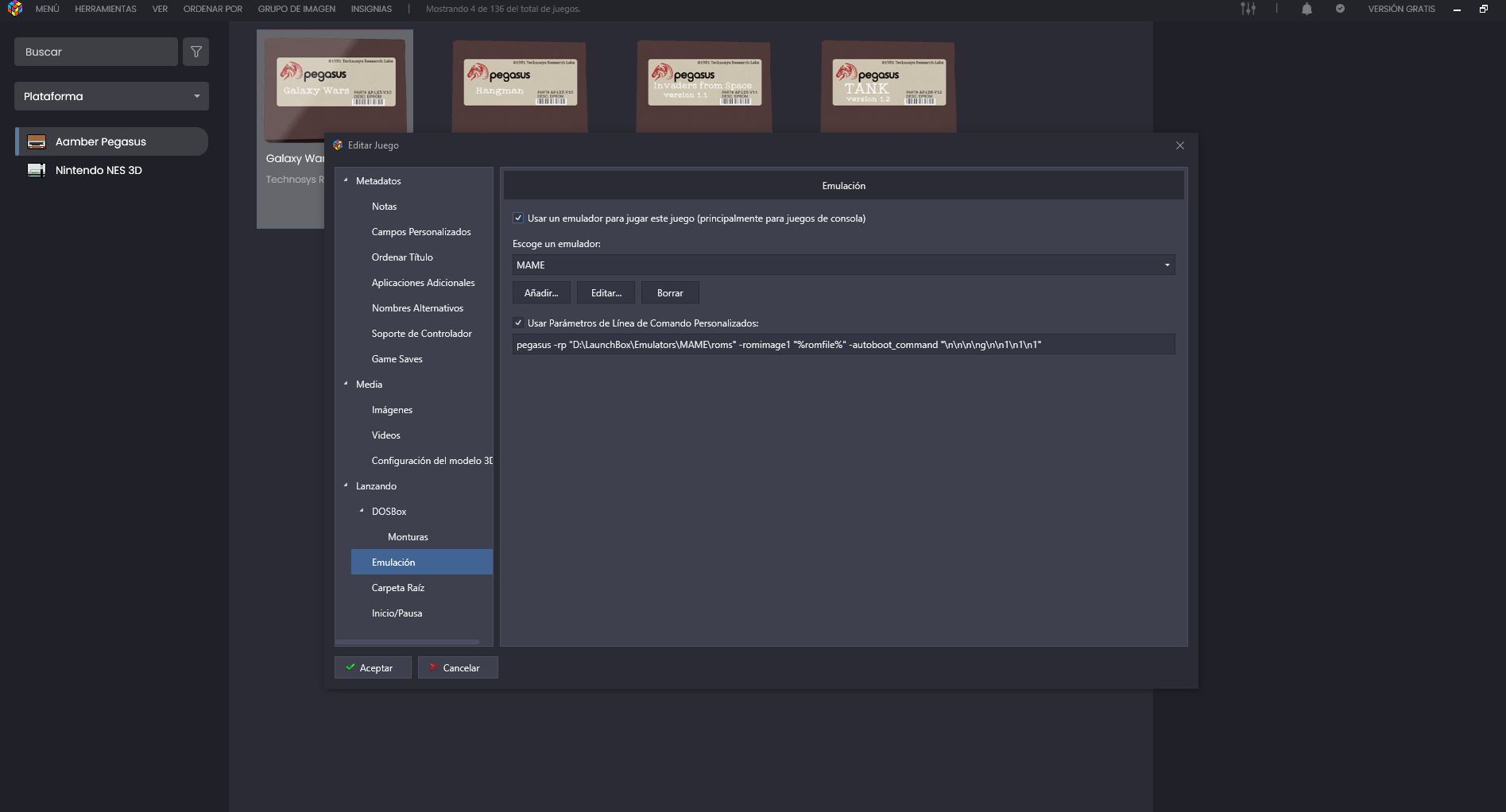Toggle 'Usar un emulador para jugar este juego' checkbox

click(518, 218)
